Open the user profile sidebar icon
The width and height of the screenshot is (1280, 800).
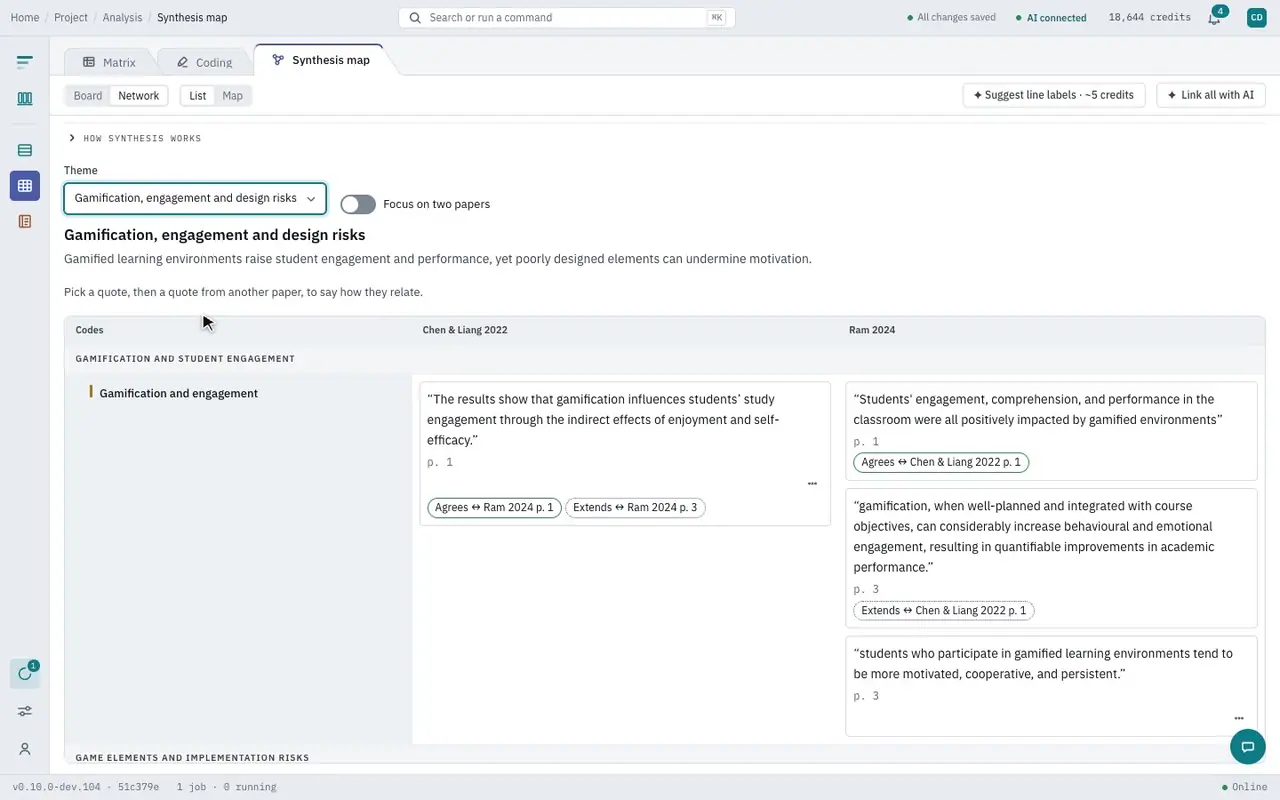coord(25,749)
